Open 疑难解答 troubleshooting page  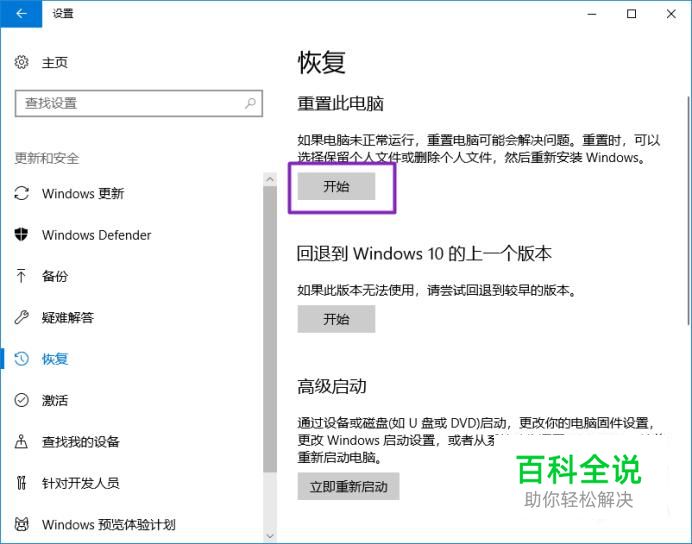click(x=68, y=318)
